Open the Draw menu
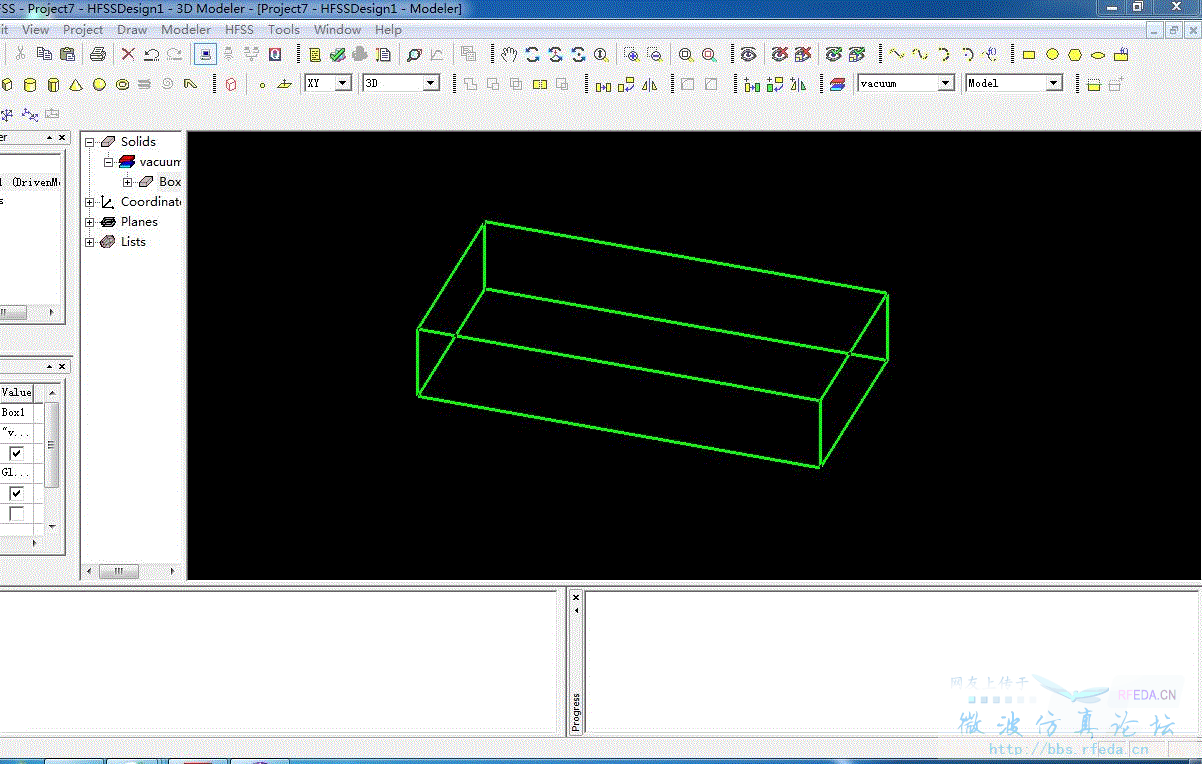This screenshot has width=1202, height=764. [x=132, y=29]
